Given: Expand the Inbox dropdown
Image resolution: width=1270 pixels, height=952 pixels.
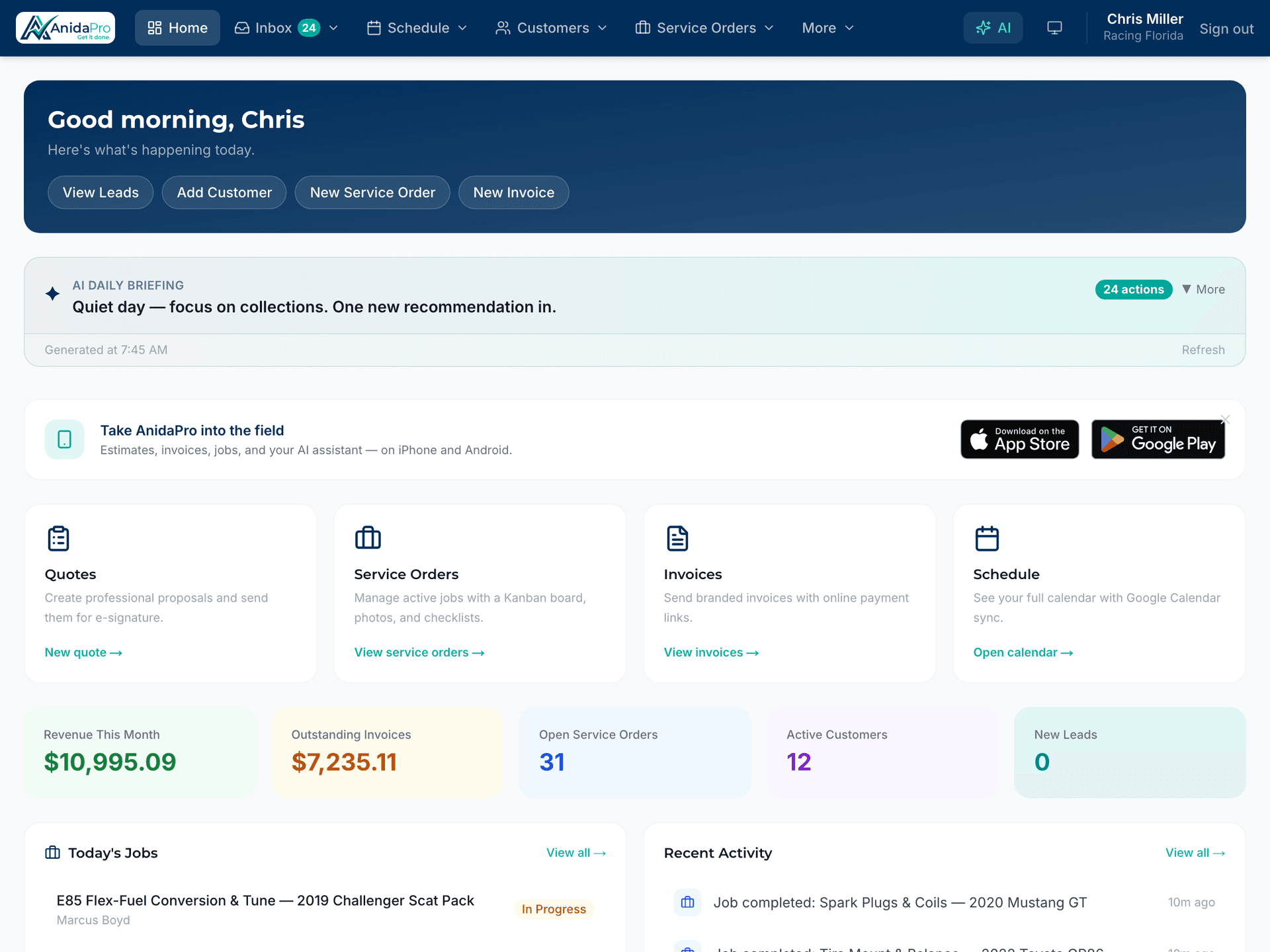Looking at the screenshot, I should 333,28.
